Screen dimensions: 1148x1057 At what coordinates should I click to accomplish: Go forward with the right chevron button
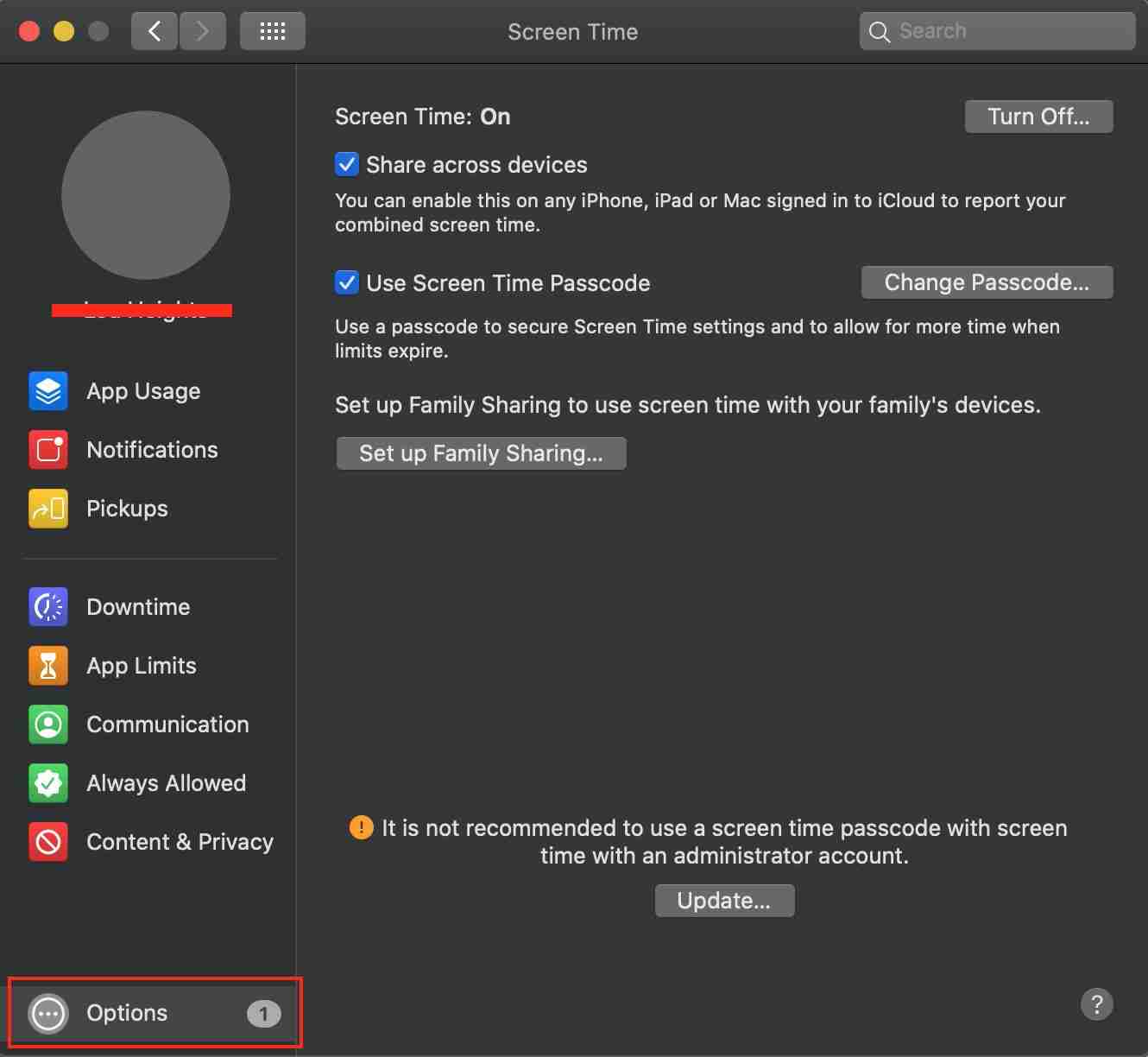[x=203, y=32]
